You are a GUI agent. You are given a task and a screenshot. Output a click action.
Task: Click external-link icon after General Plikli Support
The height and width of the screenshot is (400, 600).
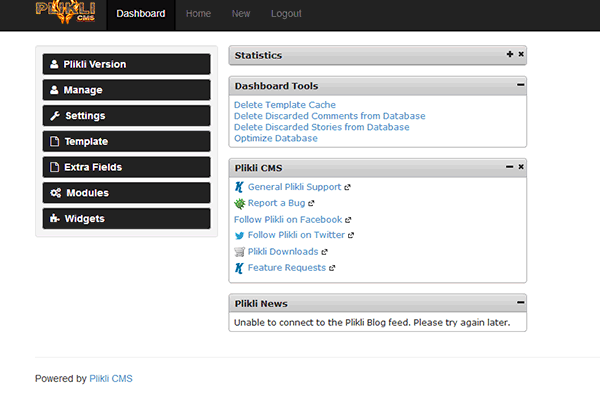pyautogui.click(x=347, y=187)
